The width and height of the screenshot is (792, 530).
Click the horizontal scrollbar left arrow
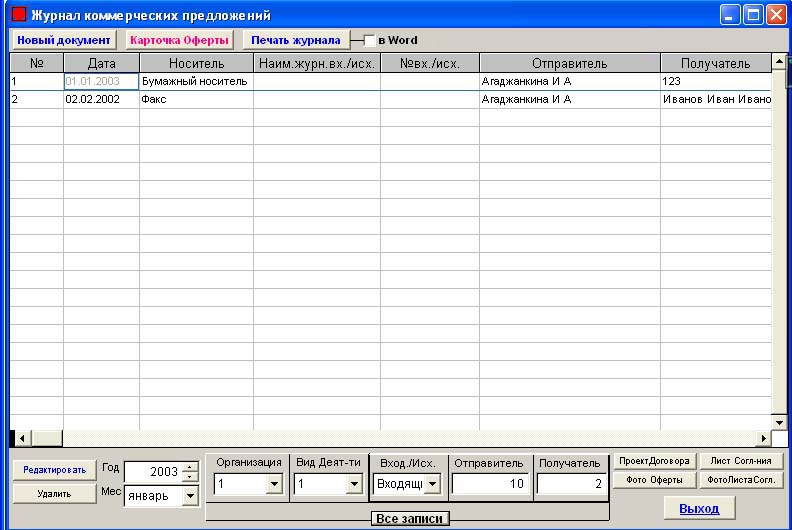22,439
